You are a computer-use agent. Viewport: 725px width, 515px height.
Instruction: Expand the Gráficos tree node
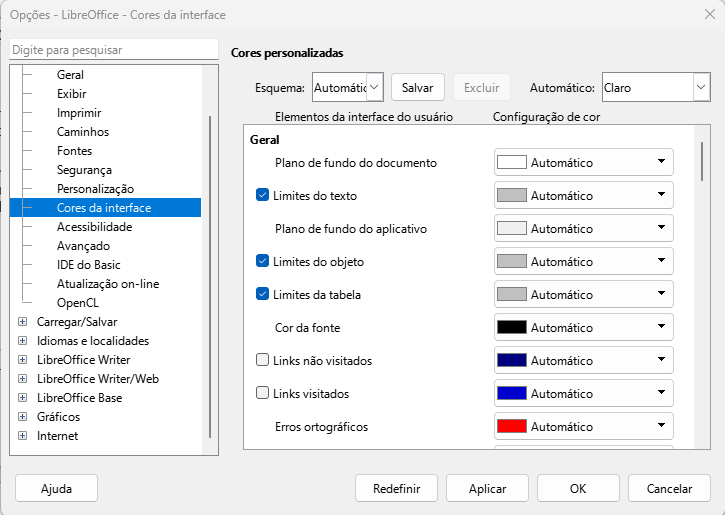pyautogui.click(x=22, y=417)
